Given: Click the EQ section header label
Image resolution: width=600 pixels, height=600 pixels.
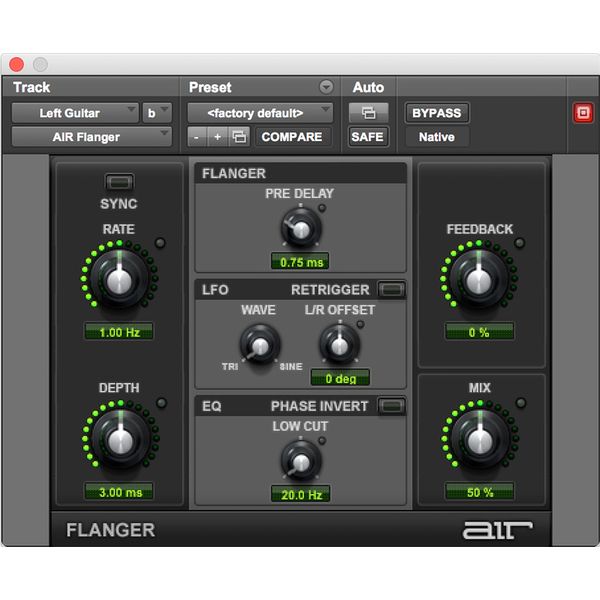Looking at the screenshot, I should coord(212,406).
